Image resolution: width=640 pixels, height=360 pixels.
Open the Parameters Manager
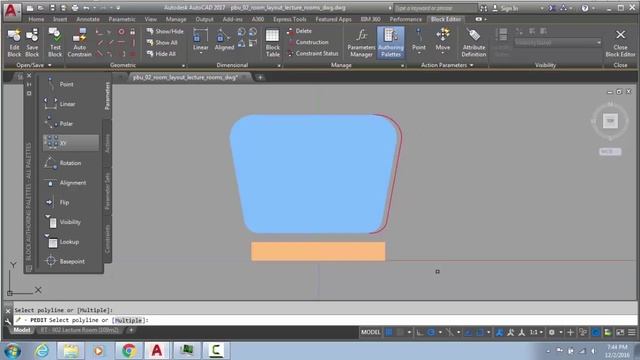pyautogui.click(x=361, y=43)
